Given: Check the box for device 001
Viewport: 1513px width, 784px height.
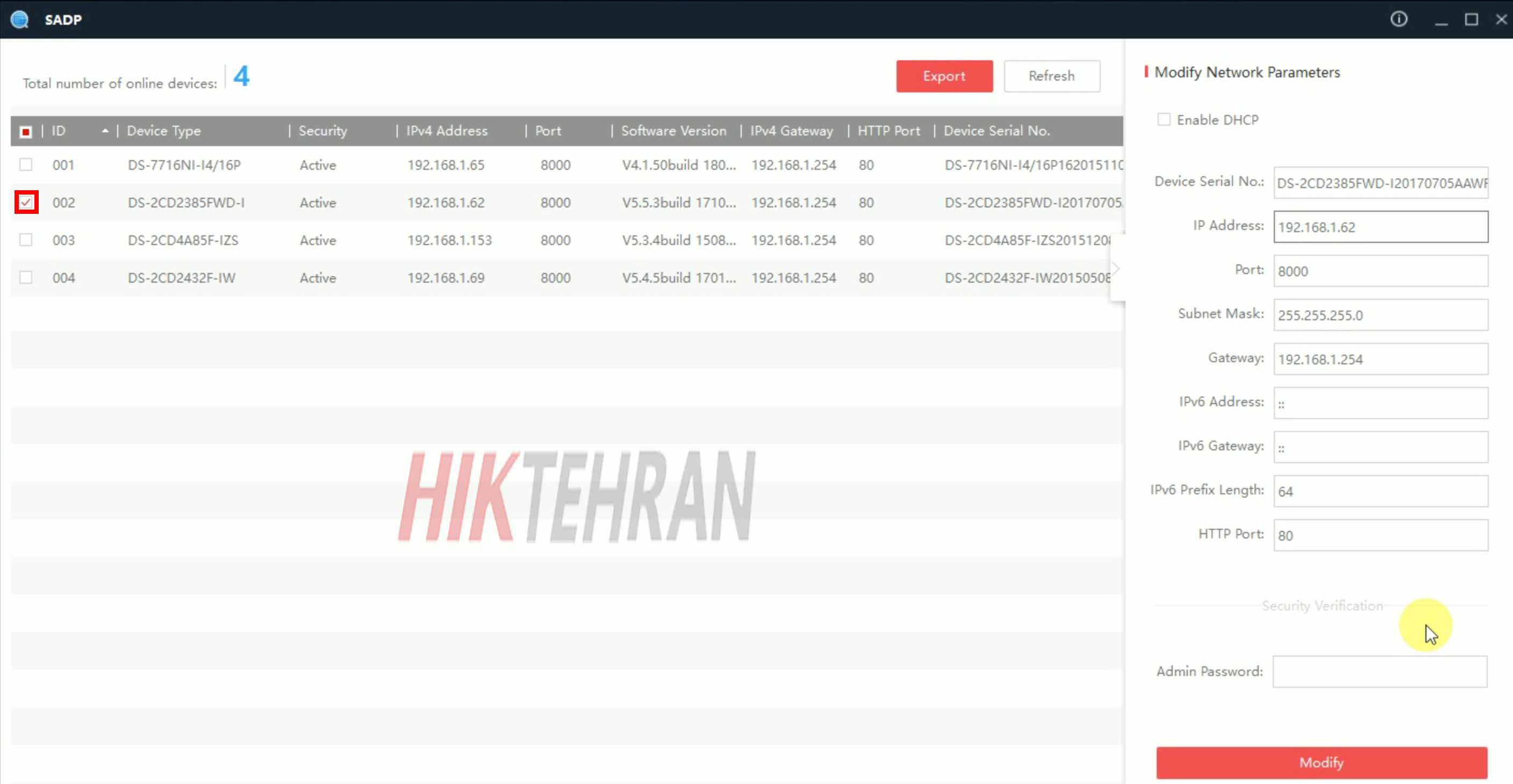Looking at the screenshot, I should pyautogui.click(x=26, y=164).
